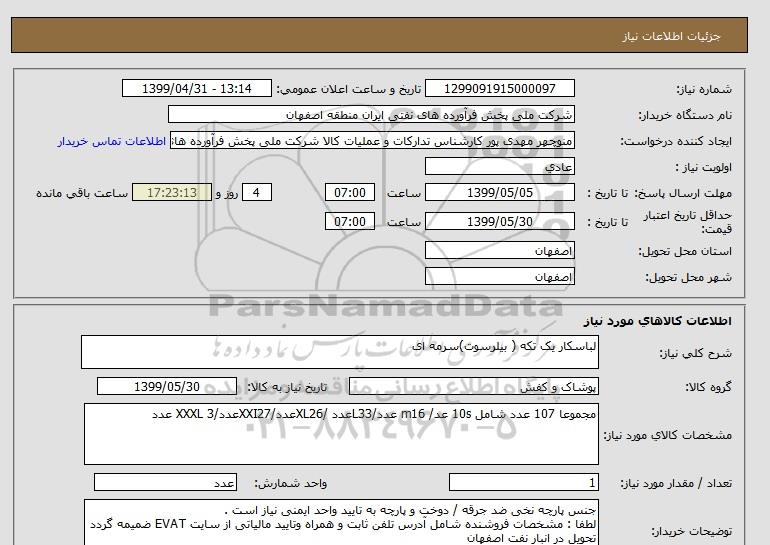
Task: Select the goods specifications text area
Action: coord(341,434)
